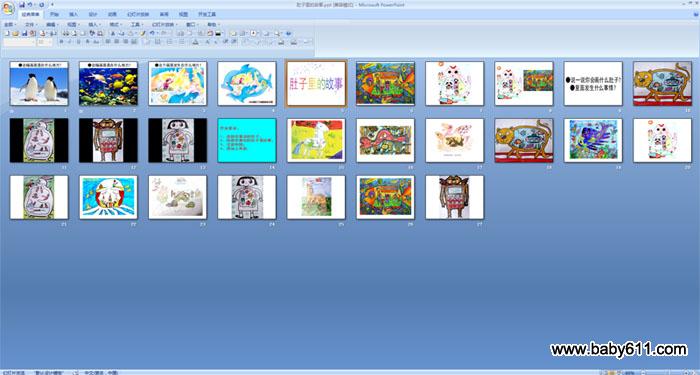The height and width of the screenshot is (375, 700).
Task: Select slide 19 with blue fish drawing
Action: click(593, 140)
